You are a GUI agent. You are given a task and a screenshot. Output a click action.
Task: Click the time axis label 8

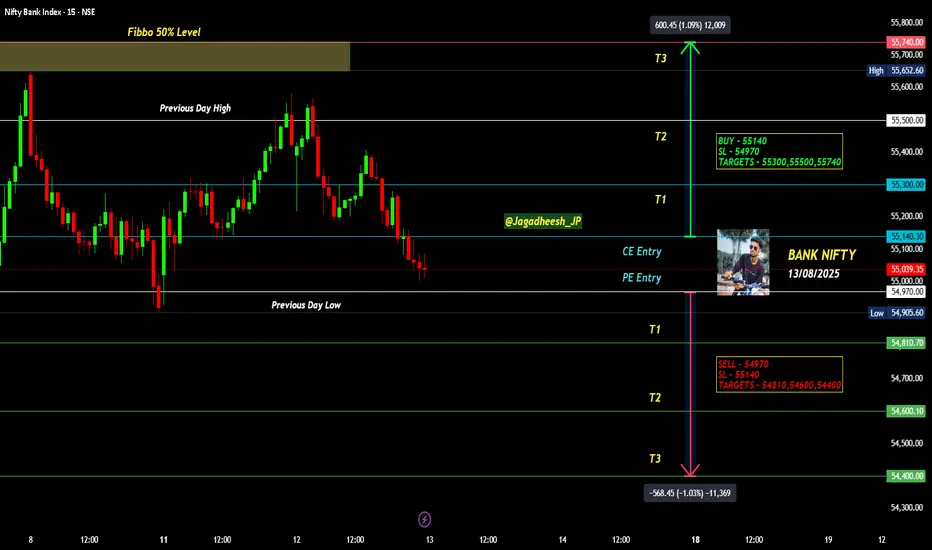click(31, 540)
